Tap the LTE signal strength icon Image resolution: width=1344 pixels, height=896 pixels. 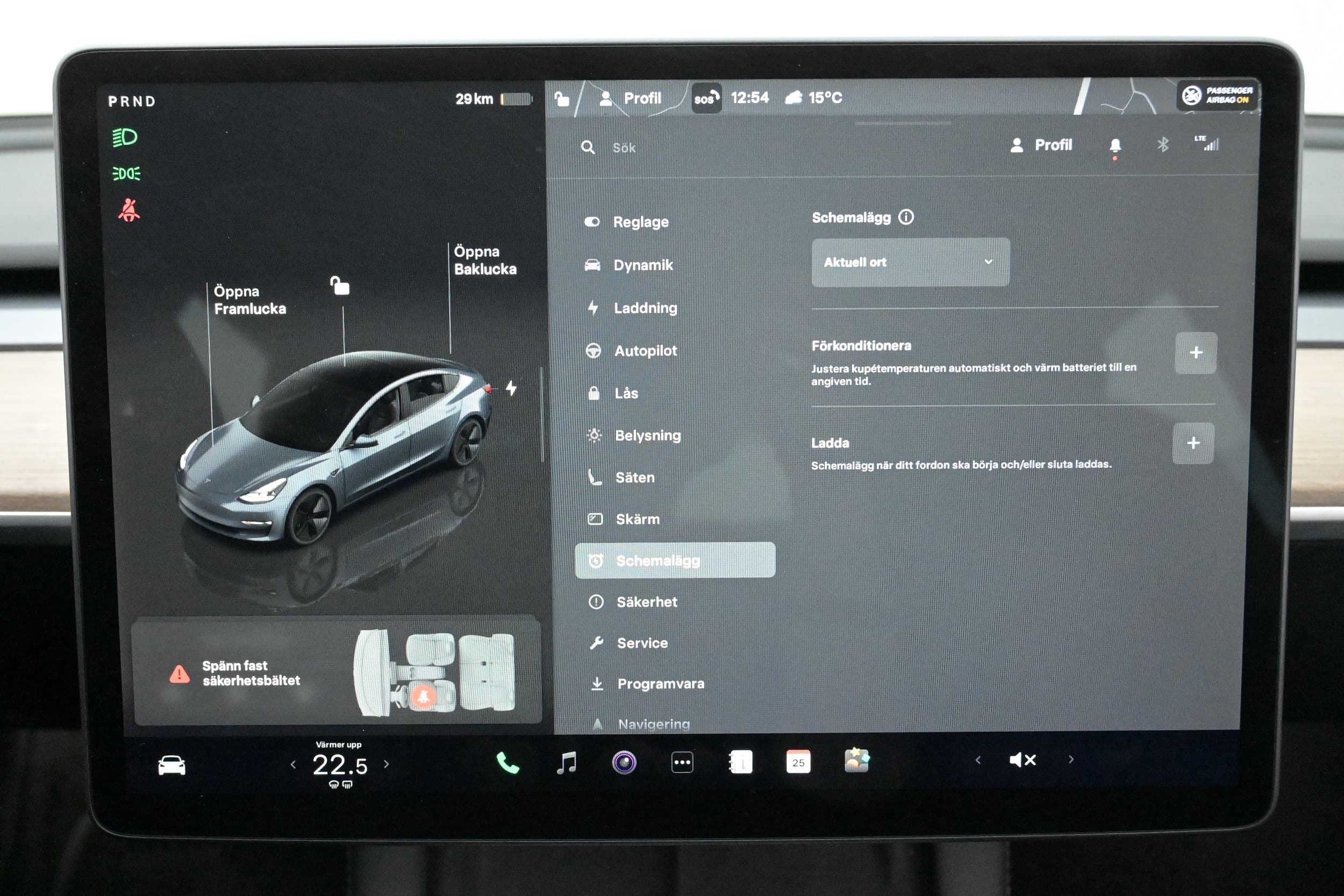coord(1207,144)
